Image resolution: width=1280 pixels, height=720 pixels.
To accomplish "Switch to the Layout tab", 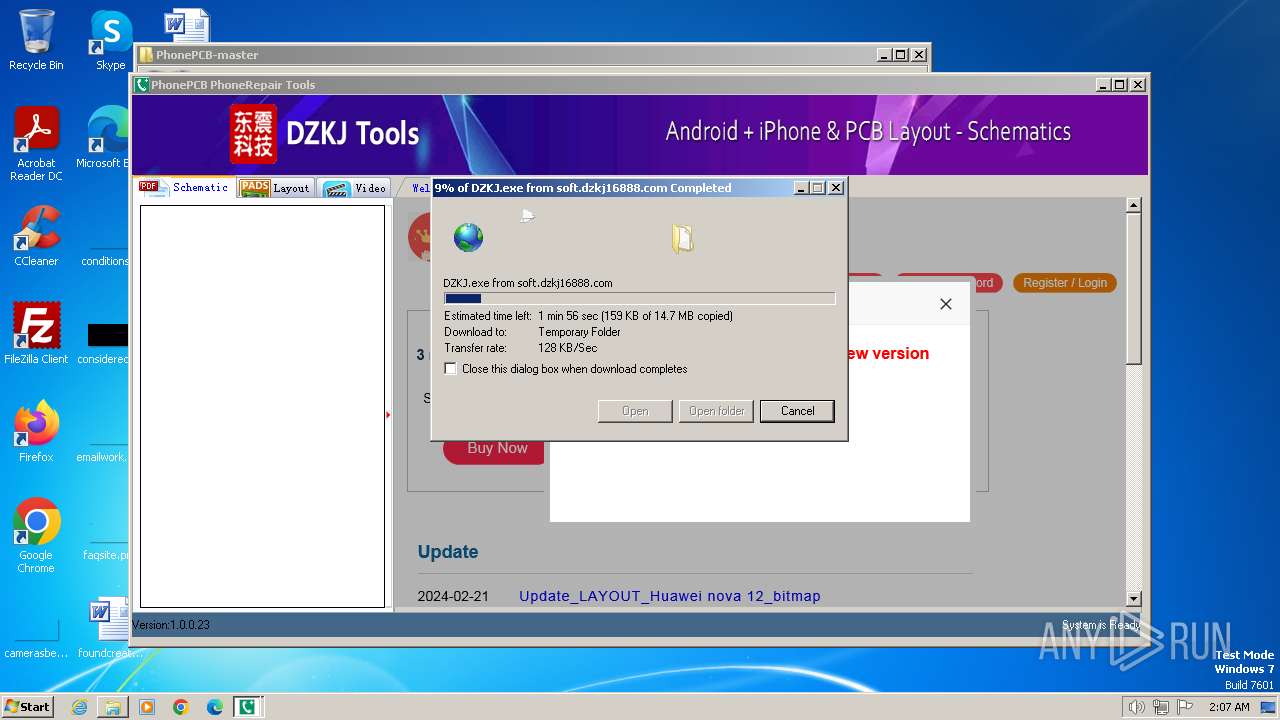I will [277, 187].
